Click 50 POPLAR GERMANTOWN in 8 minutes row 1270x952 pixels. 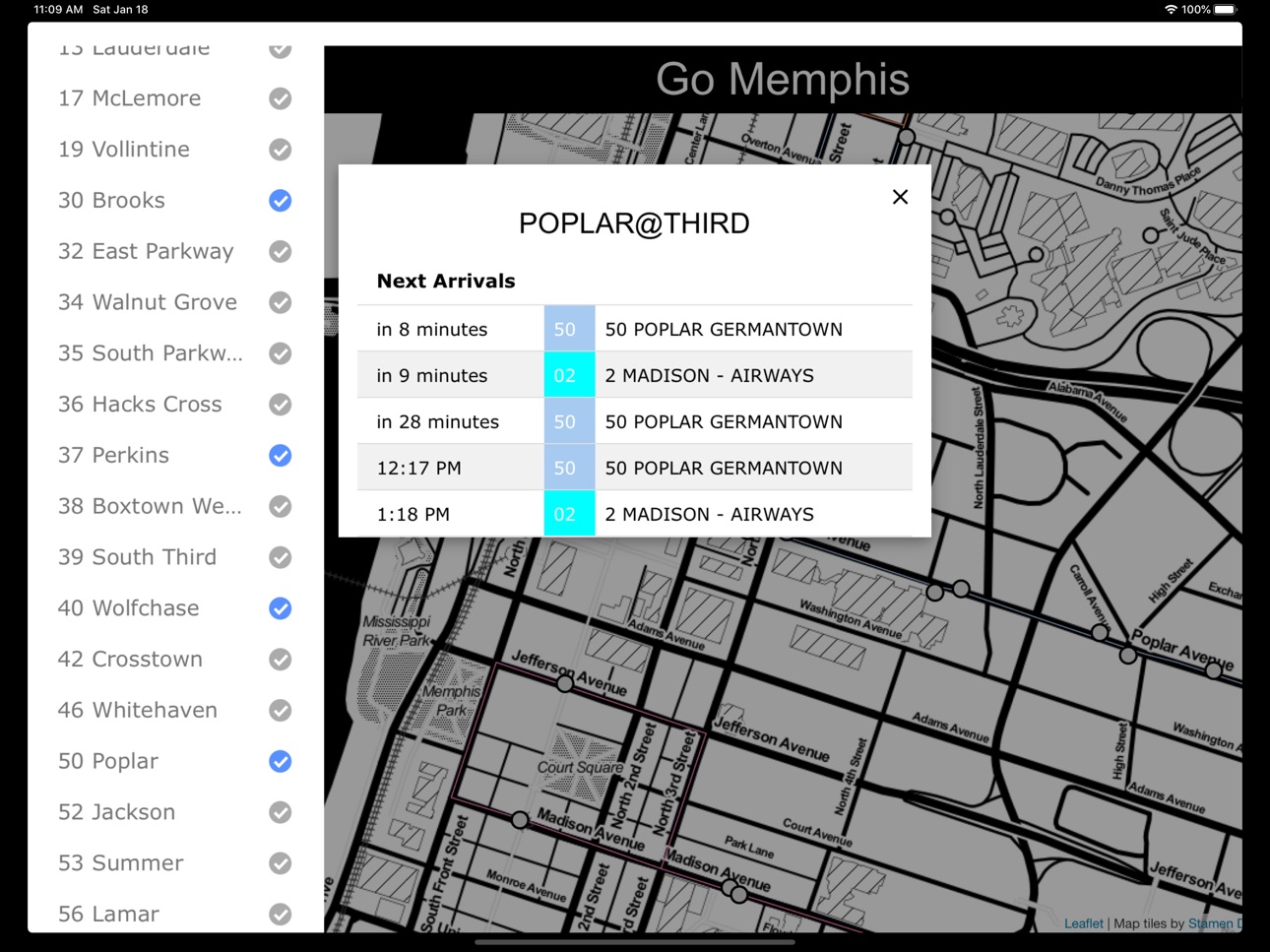coord(724,330)
